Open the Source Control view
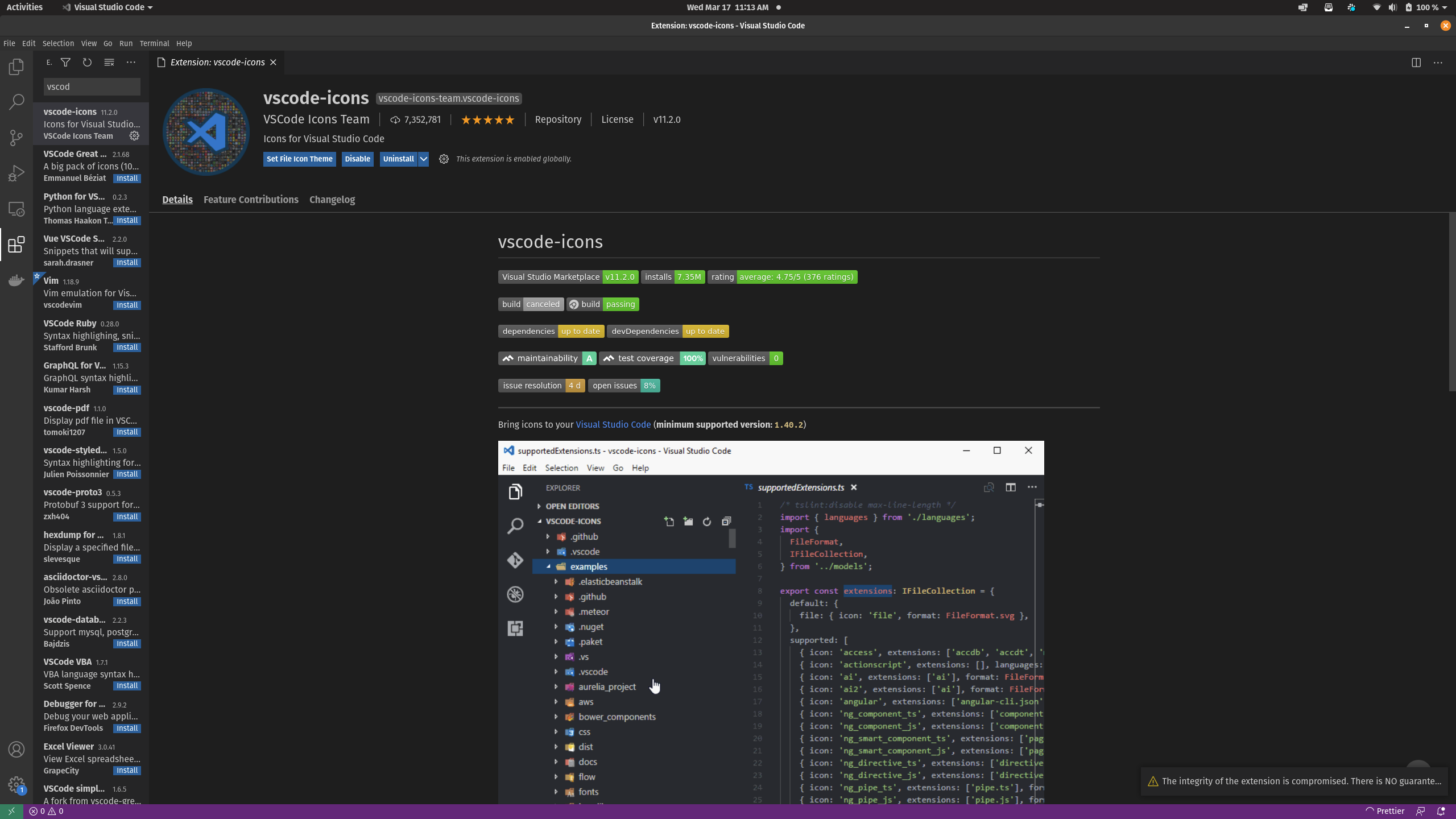This screenshot has width=1456, height=819. pyautogui.click(x=16, y=138)
